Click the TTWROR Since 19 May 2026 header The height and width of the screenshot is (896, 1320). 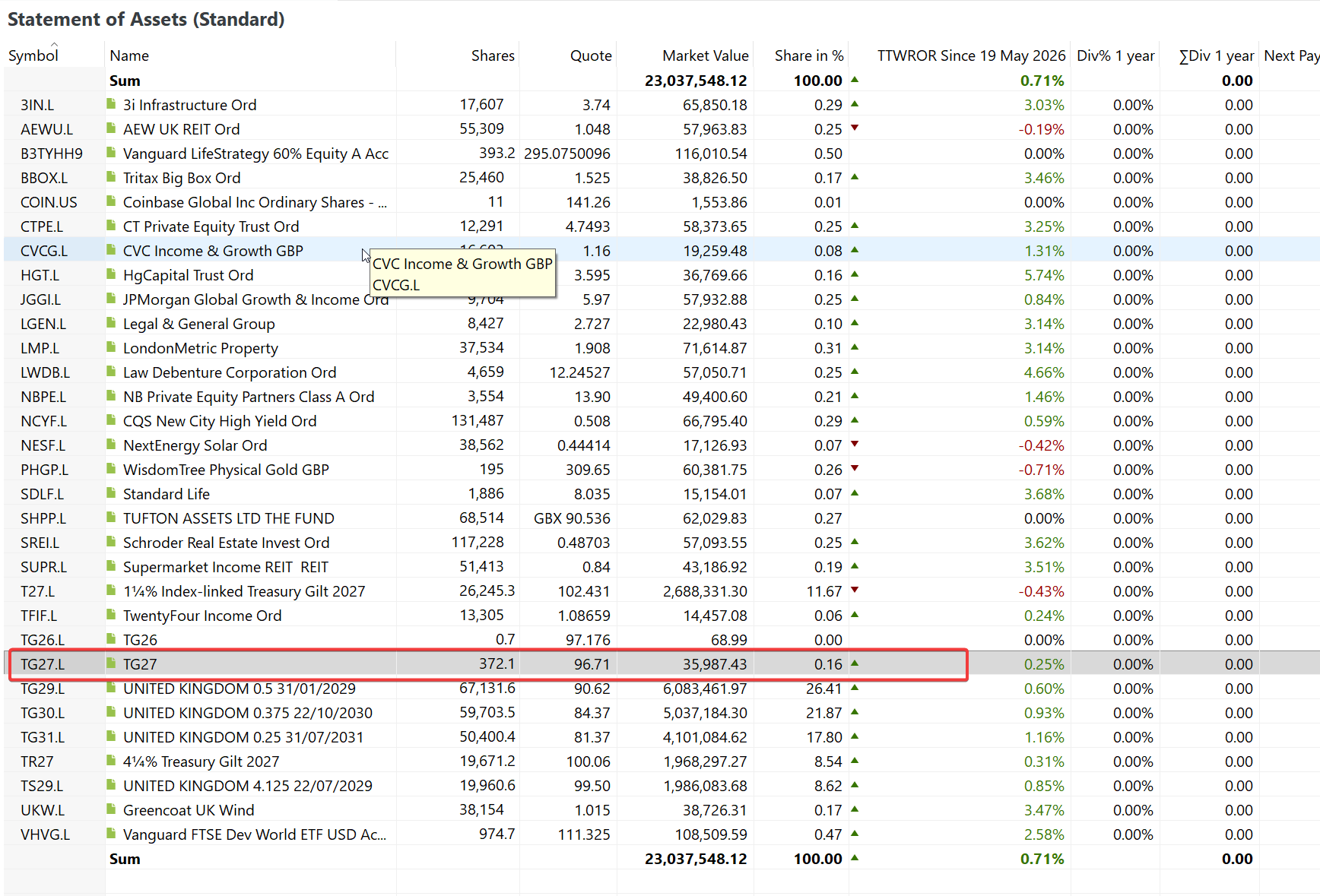971,55
